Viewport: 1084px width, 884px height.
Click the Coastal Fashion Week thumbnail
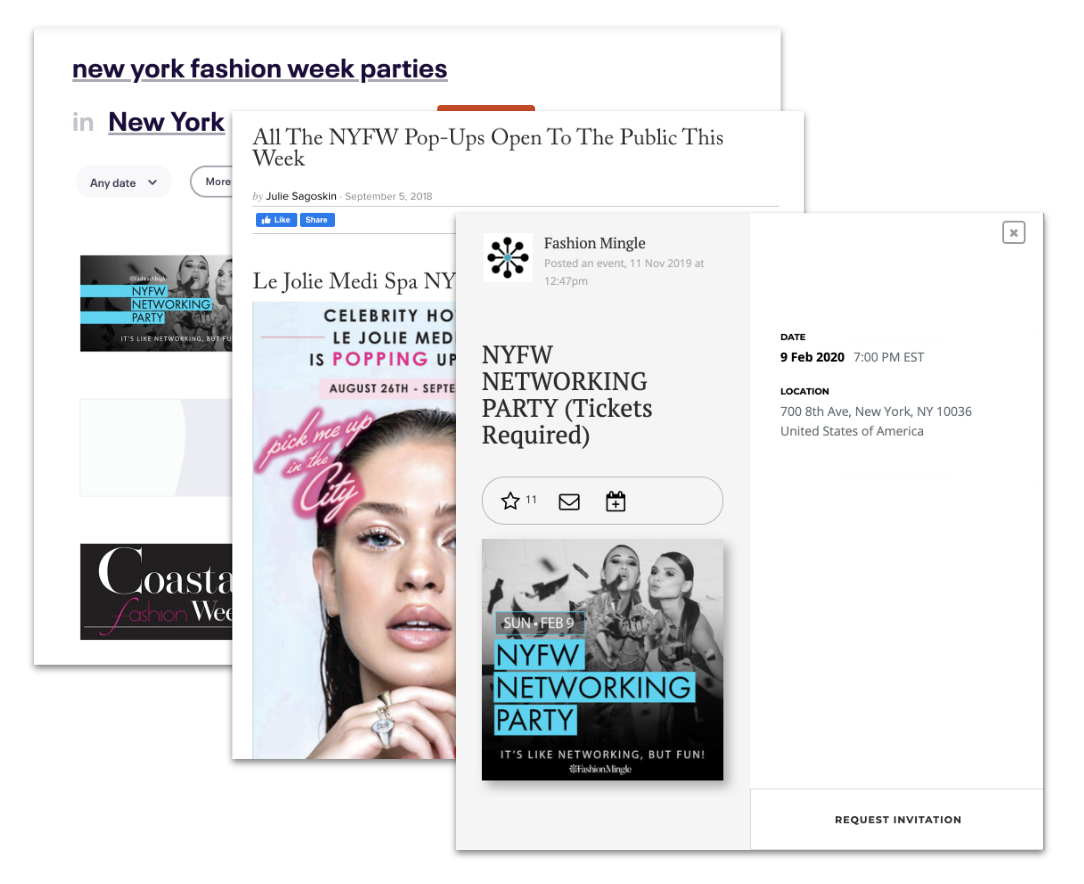(156, 592)
